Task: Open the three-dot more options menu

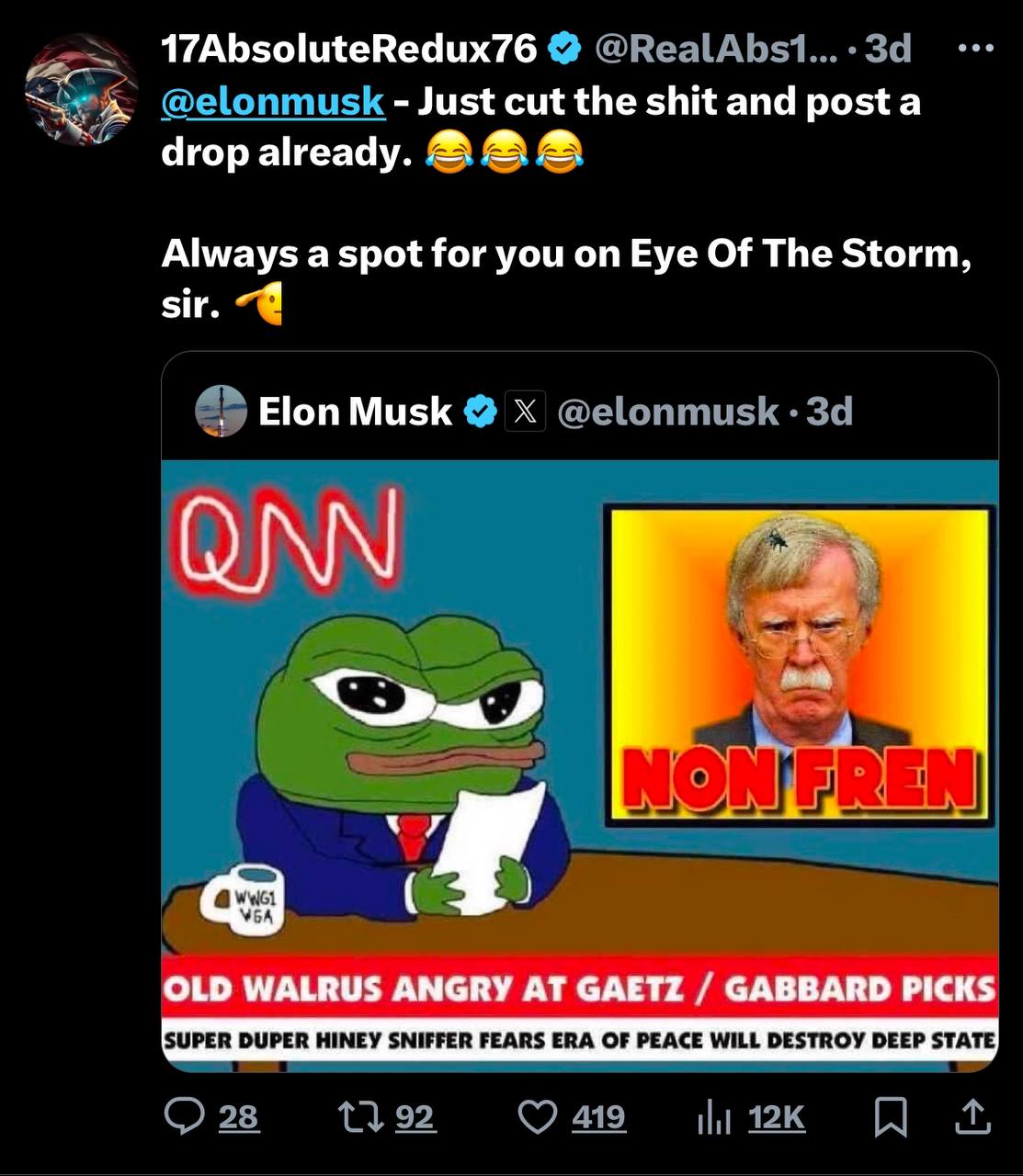Action: click(975, 48)
